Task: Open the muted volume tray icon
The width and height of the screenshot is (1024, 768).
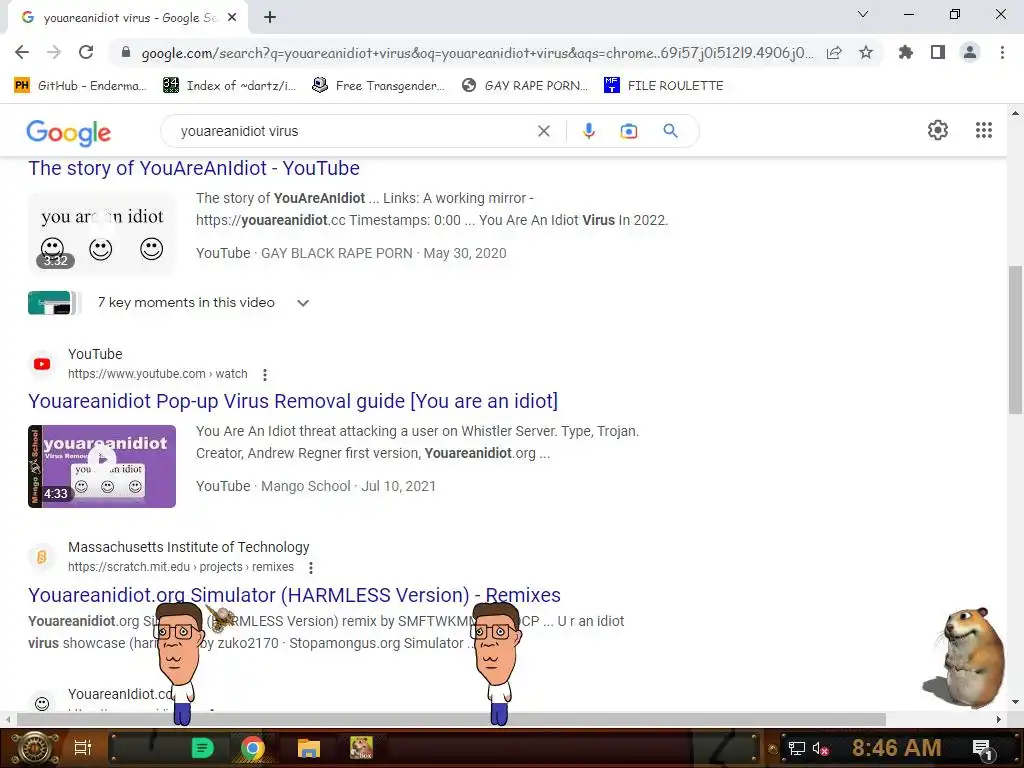Action: coord(820,749)
